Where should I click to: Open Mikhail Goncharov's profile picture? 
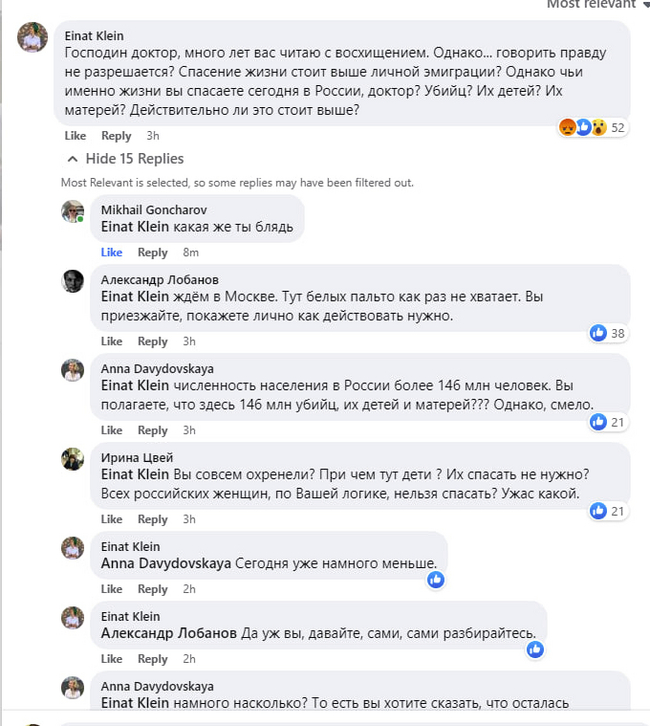click(x=73, y=211)
